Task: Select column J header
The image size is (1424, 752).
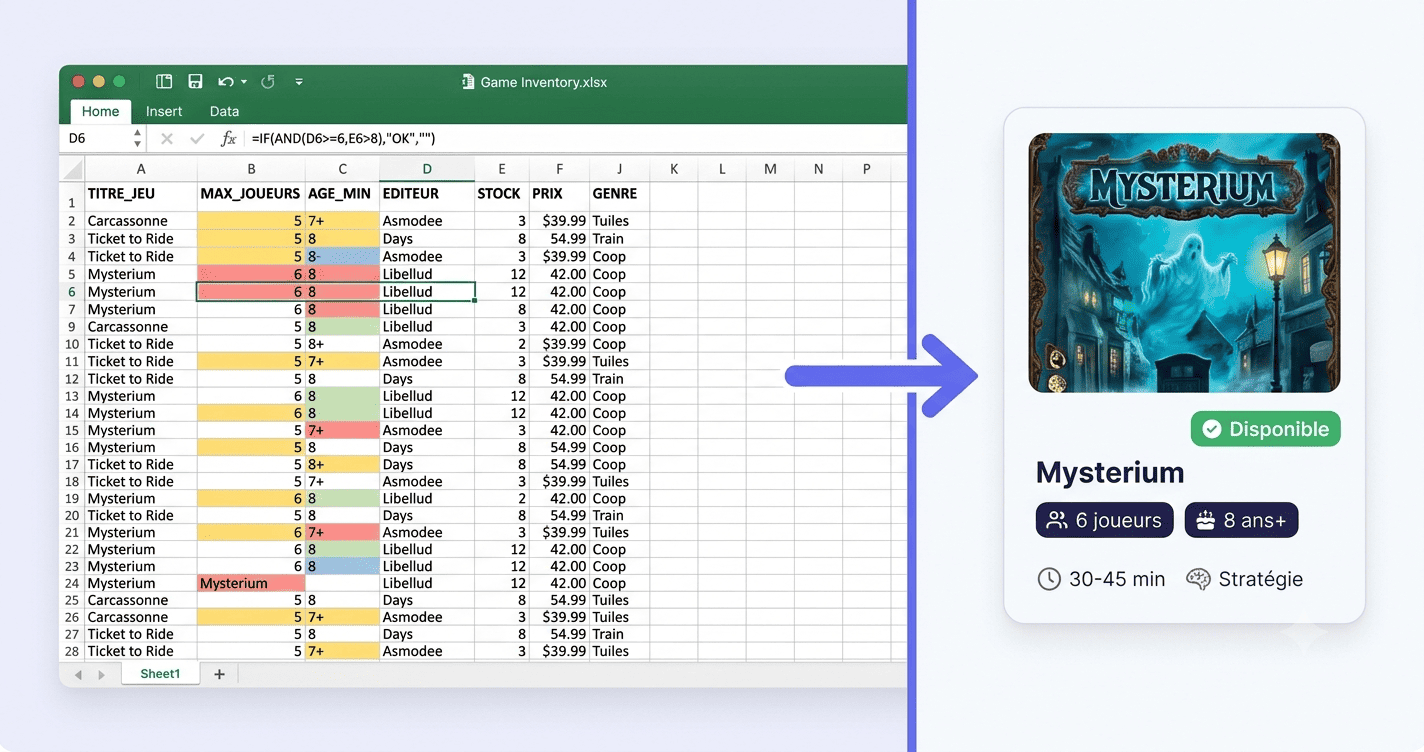Action: [x=619, y=169]
